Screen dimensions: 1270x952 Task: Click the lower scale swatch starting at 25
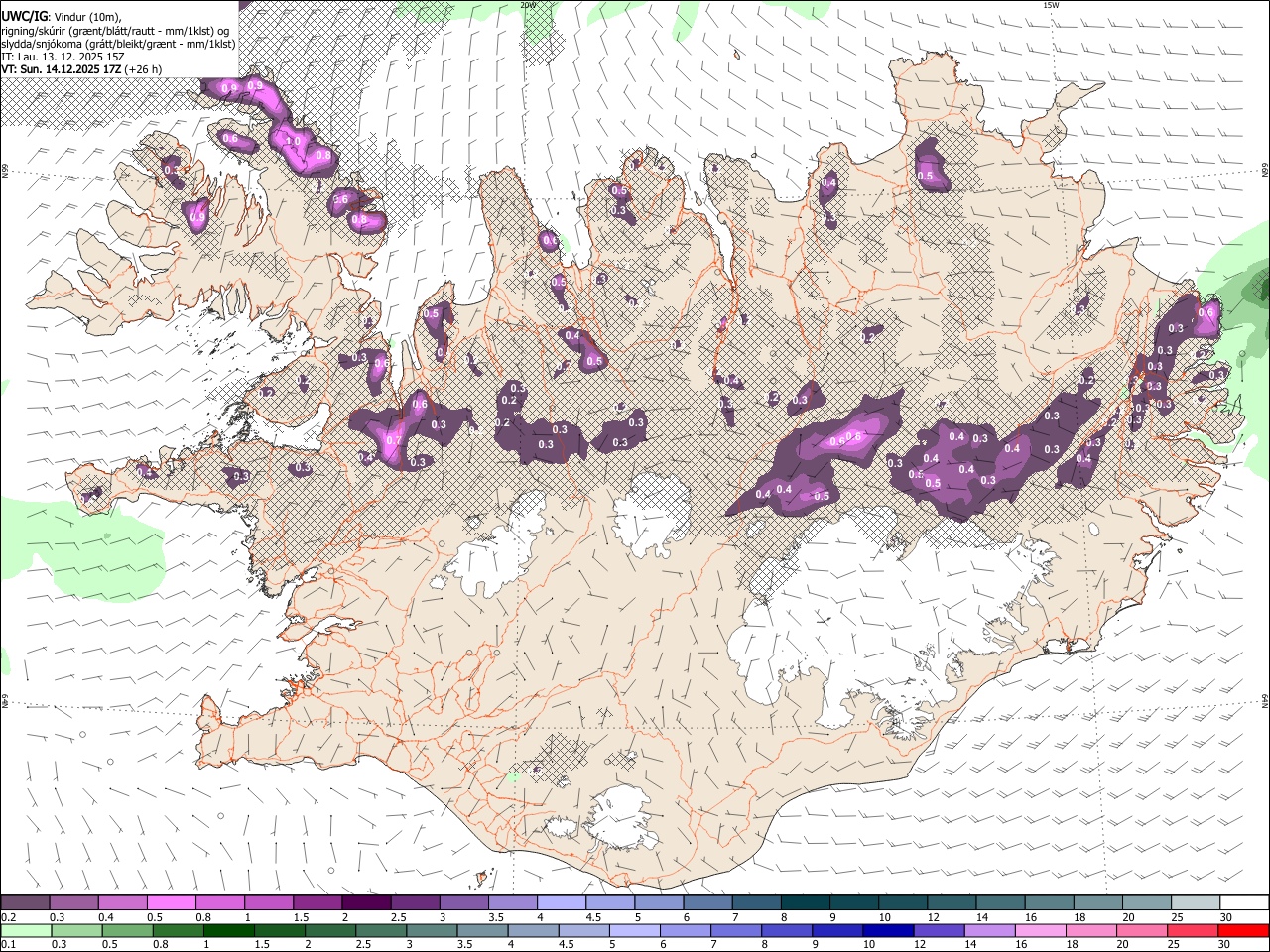point(1192,931)
